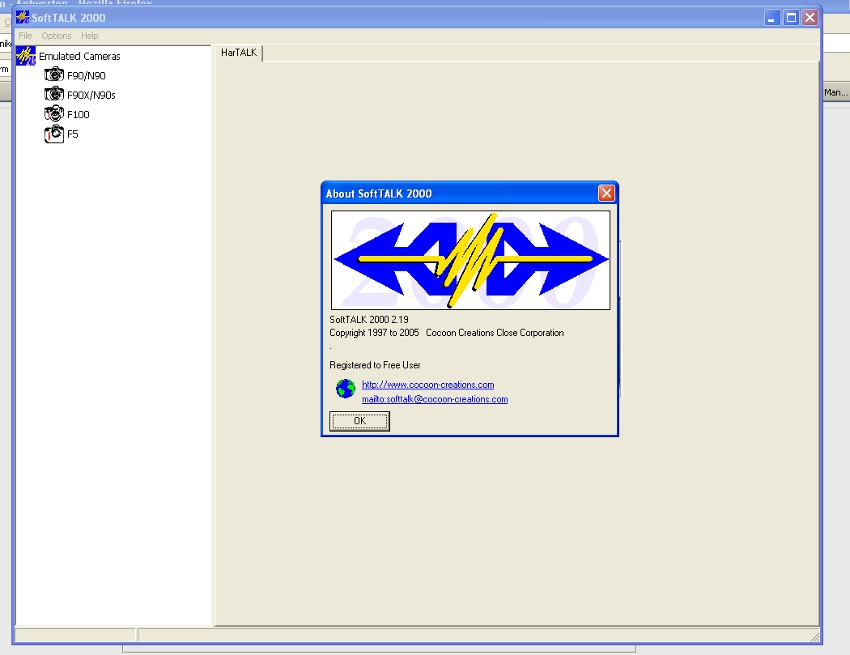Click the 'SoftTALK 2000 2.19' version text

pos(369,319)
